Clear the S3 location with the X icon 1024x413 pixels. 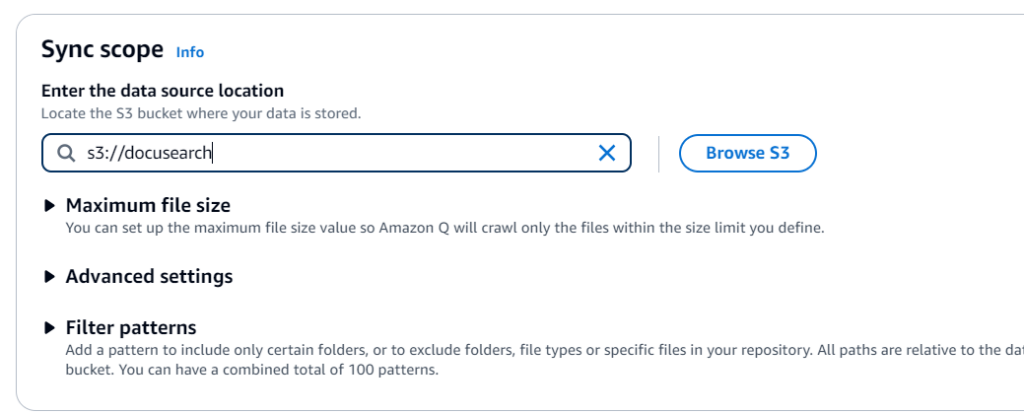607,153
